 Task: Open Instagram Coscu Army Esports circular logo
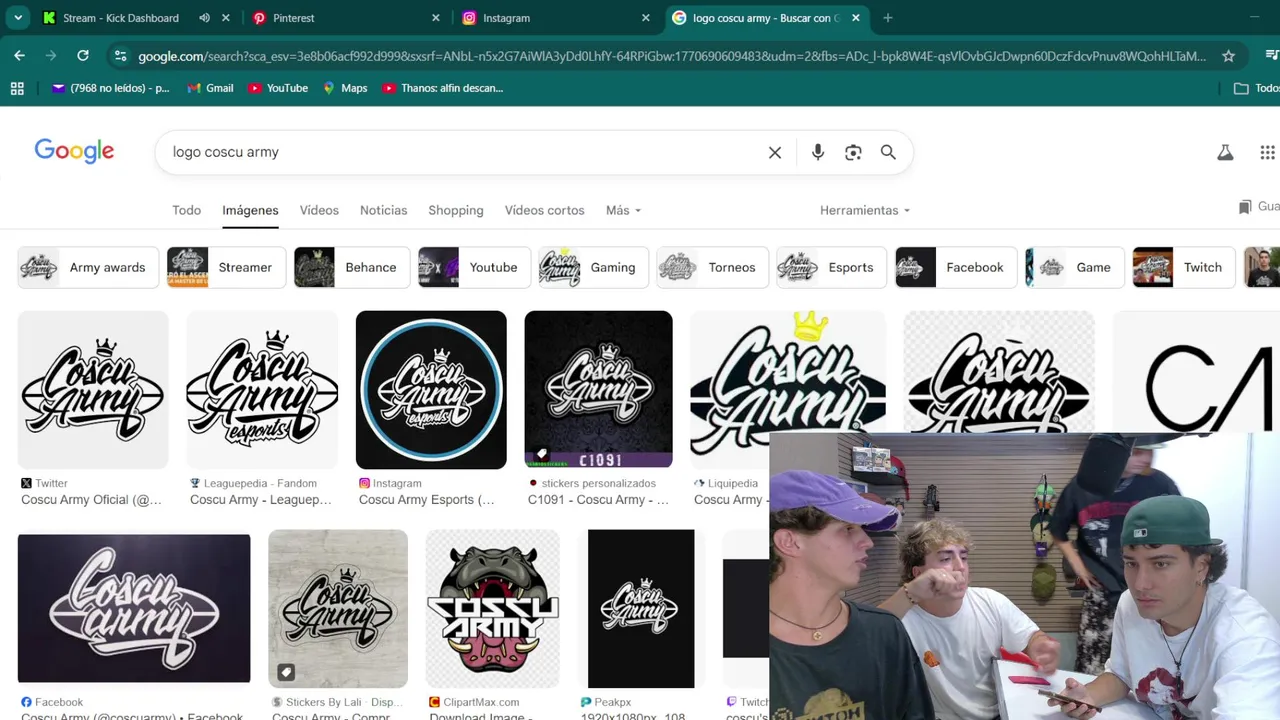click(431, 389)
